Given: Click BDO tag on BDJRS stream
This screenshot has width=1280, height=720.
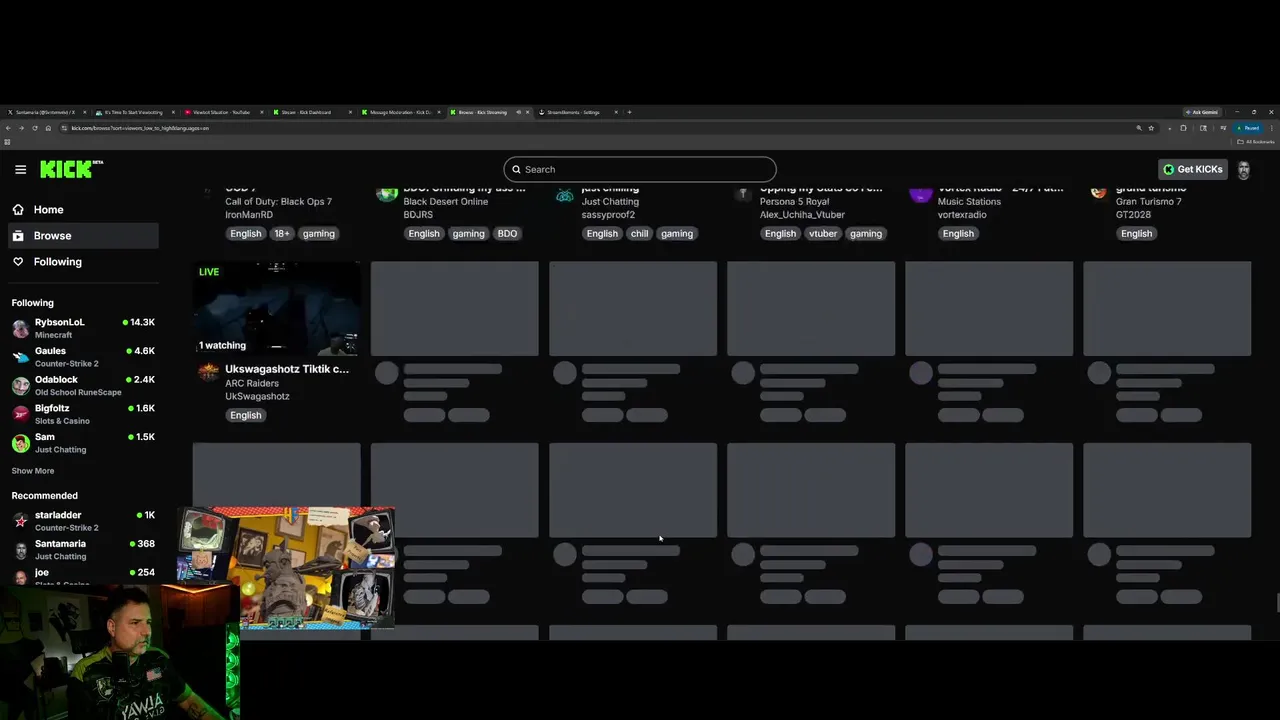Looking at the screenshot, I should point(507,234).
